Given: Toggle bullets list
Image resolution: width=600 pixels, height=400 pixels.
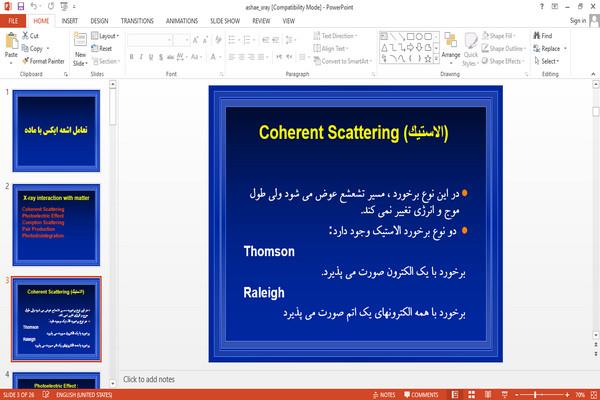Looking at the screenshot, I should pos(233,40).
